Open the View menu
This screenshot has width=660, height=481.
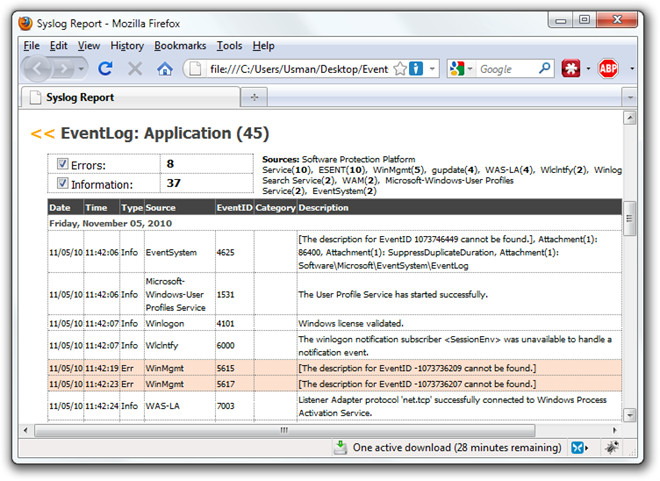(89, 45)
